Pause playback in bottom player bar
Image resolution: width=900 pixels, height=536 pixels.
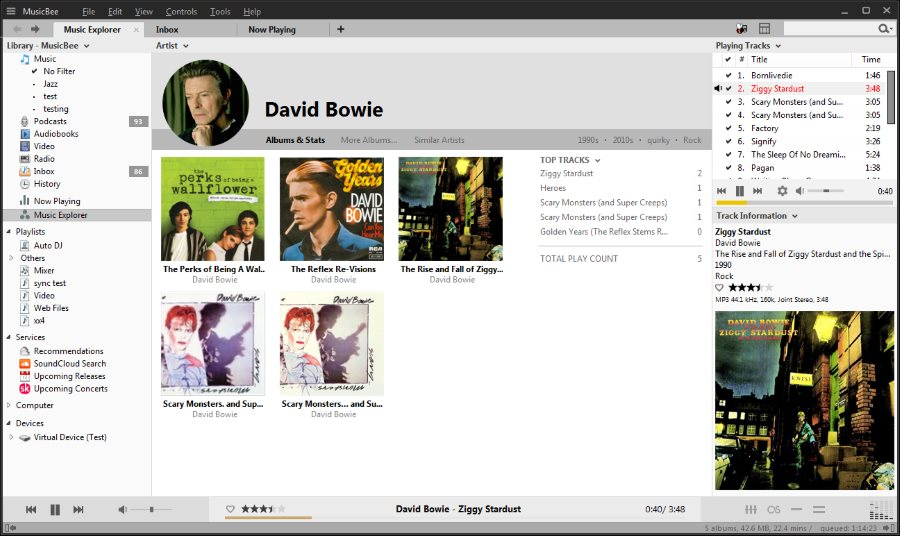pos(55,509)
